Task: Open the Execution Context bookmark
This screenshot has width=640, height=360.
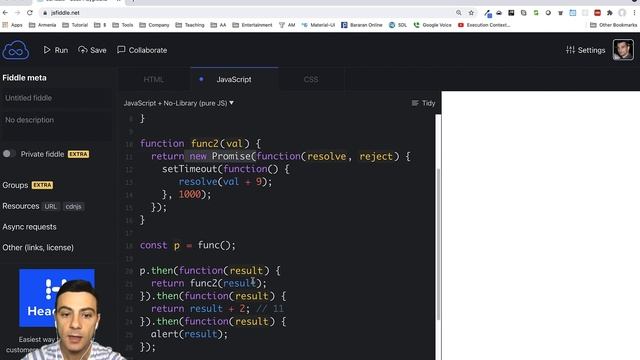Action: click(484, 25)
